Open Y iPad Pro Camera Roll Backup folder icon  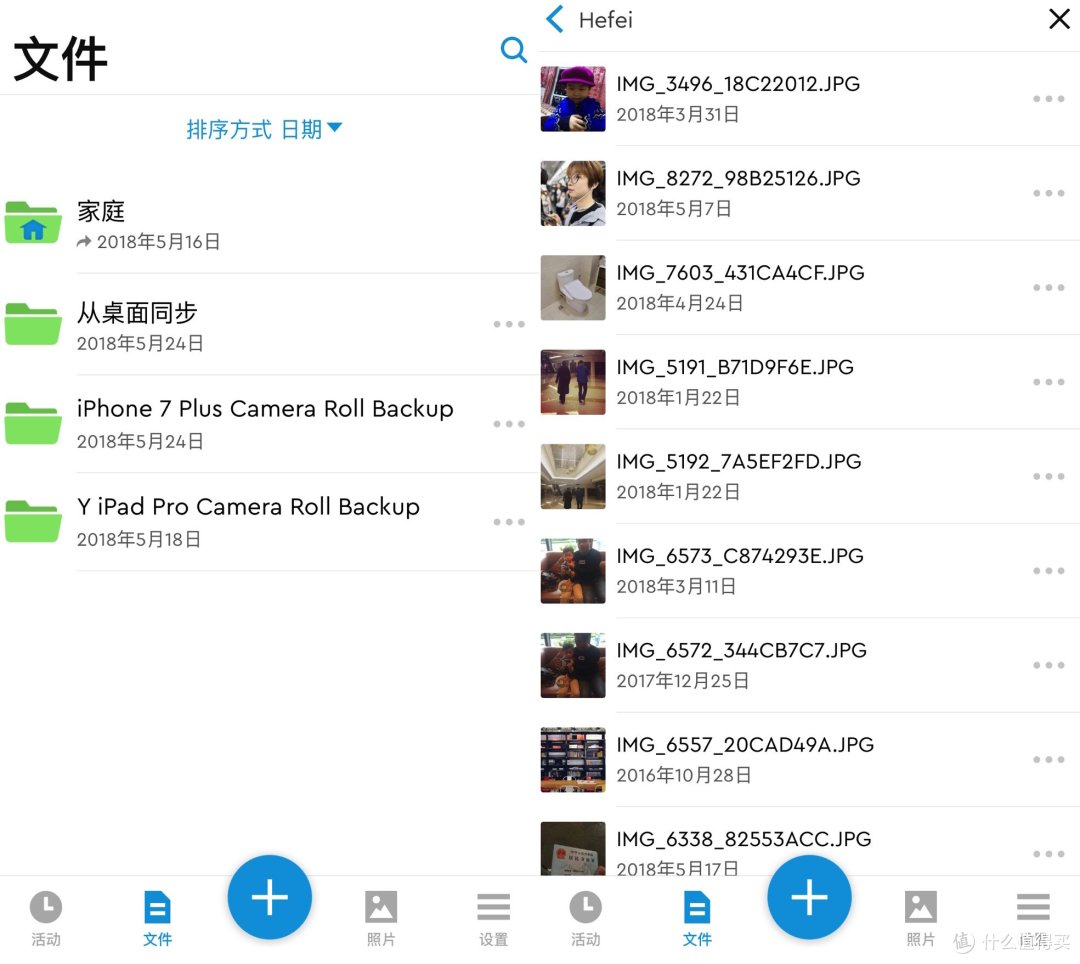click(x=32, y=521)
